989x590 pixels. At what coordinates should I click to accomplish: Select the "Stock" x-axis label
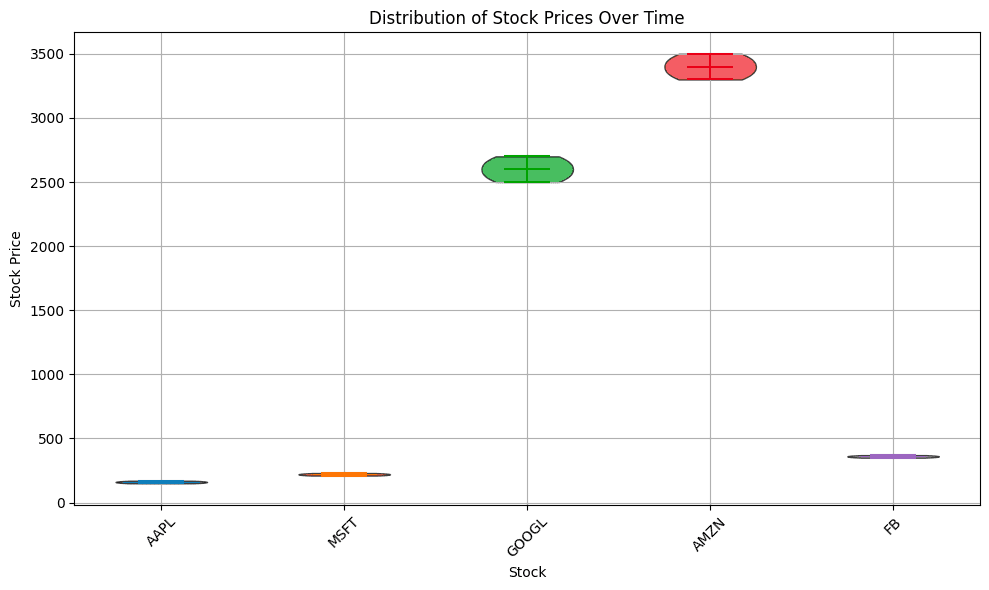527,573
